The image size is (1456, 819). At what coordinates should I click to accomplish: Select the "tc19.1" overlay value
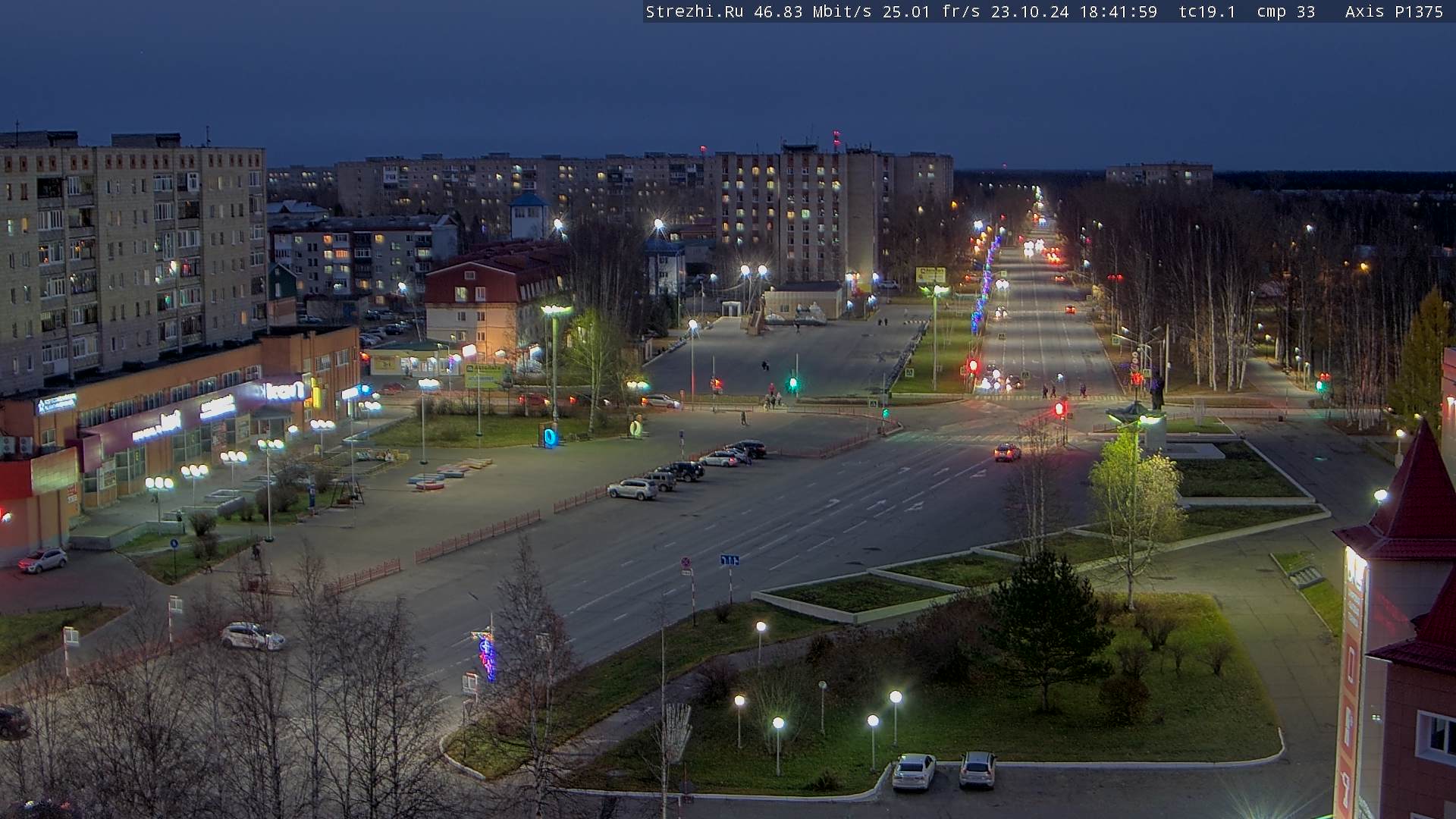tap(1207, 11)
